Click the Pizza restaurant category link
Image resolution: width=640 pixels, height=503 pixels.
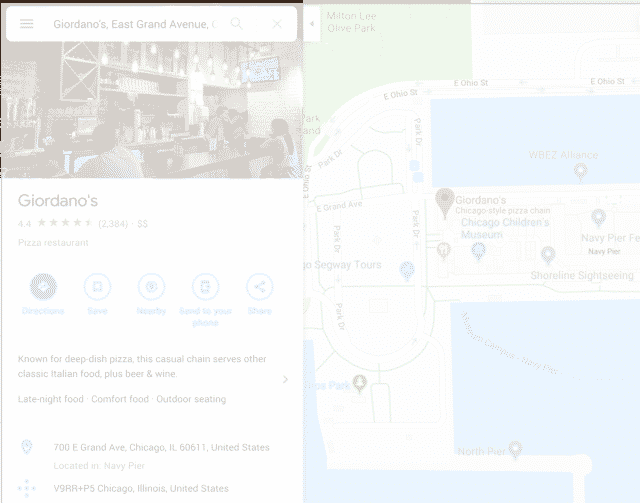click(x=53, y=243)
